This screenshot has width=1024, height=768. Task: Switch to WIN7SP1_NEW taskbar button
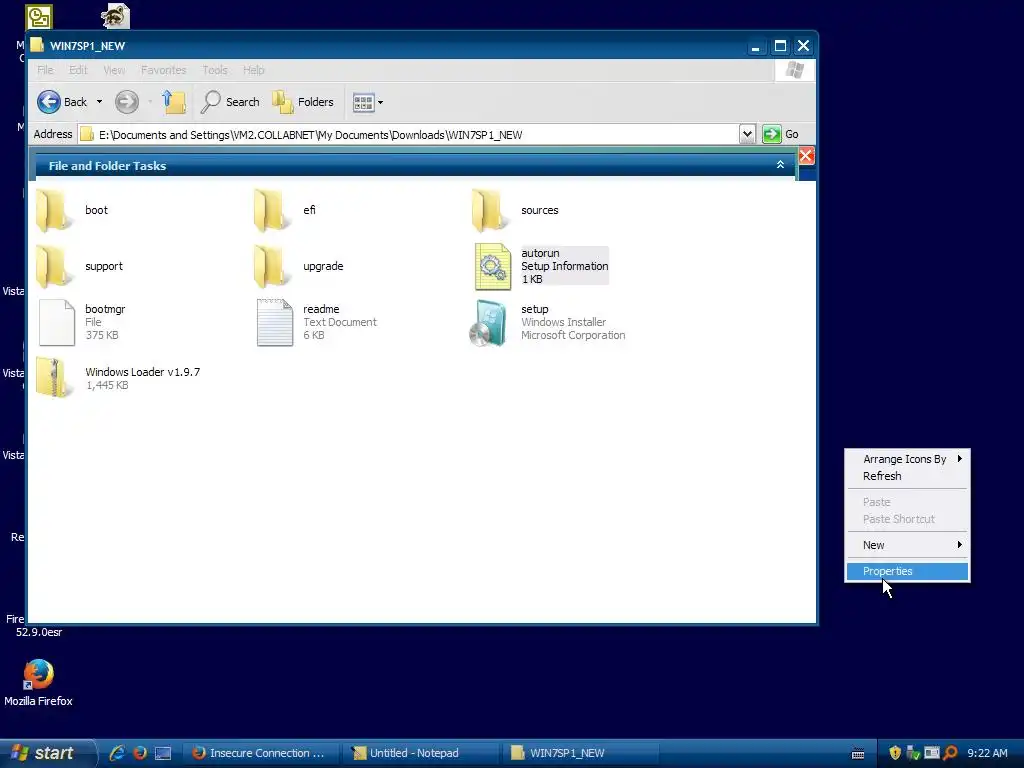(x=581, y=753)
